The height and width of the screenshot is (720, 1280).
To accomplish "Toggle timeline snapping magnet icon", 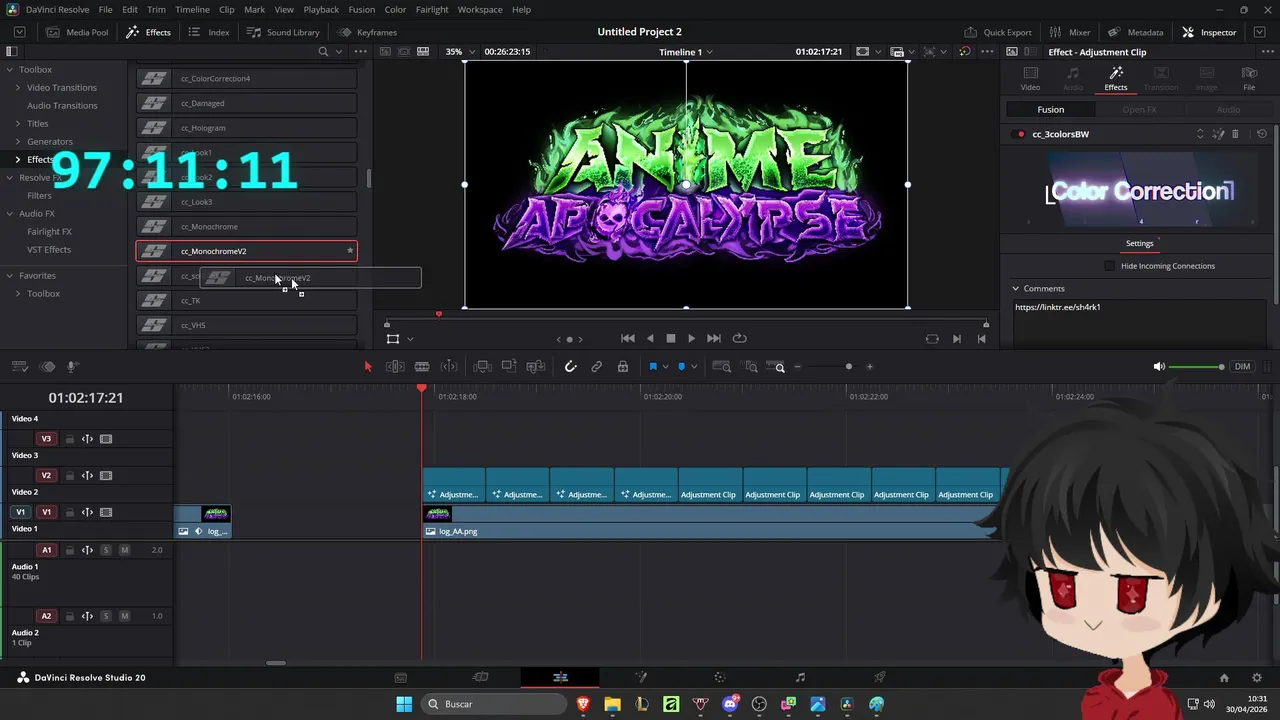I will [571, 367].
